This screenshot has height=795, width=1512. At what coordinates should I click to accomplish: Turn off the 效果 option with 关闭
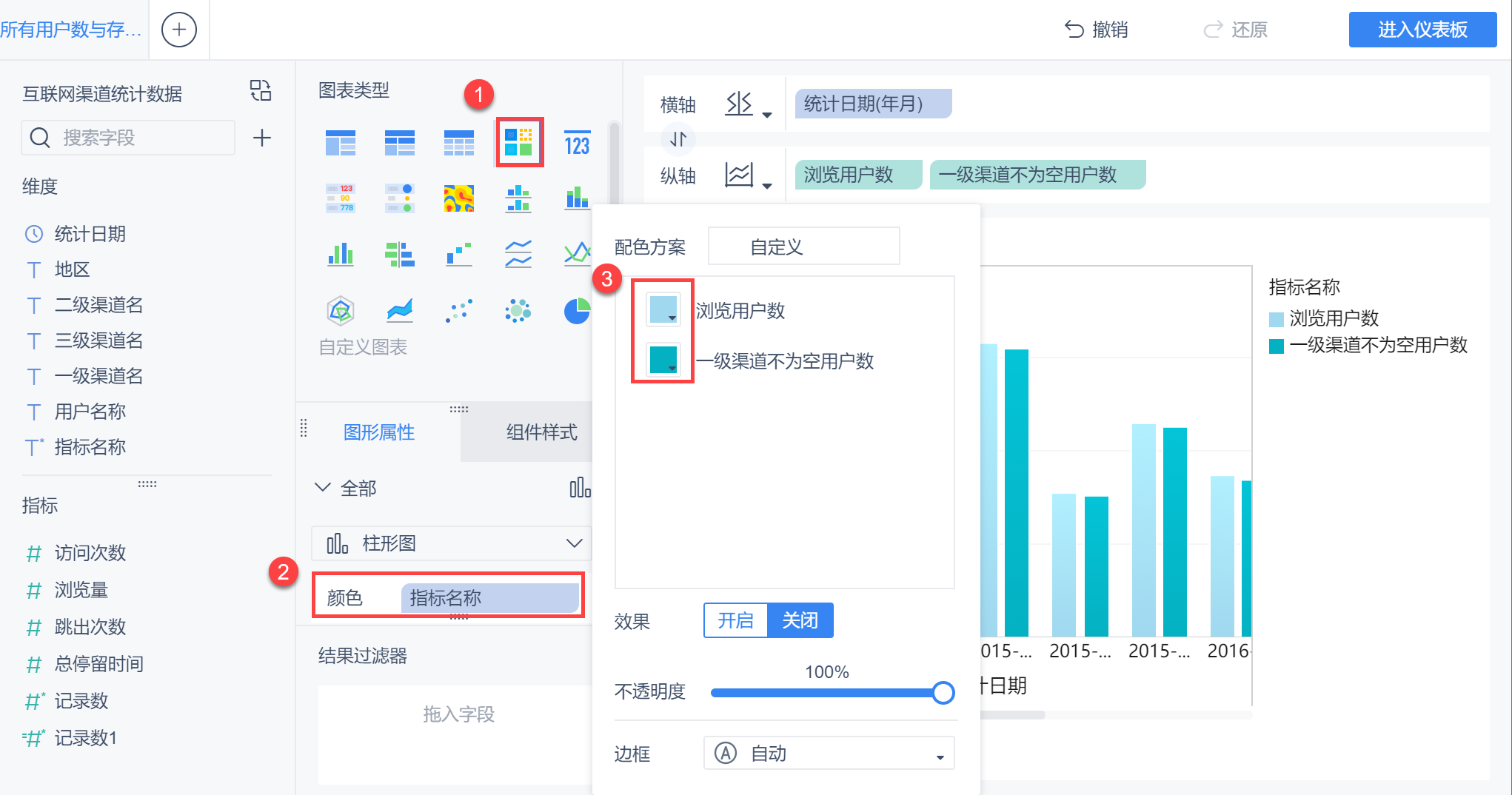[x=800, y=620]
